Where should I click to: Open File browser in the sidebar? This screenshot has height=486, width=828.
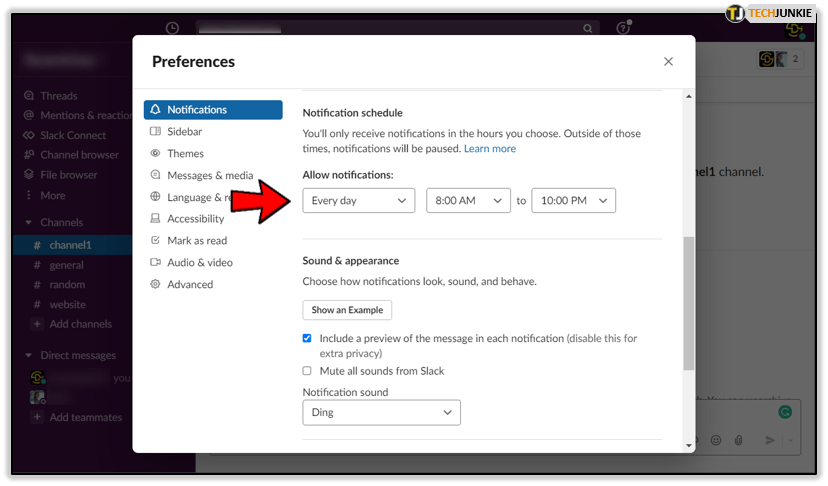point(68,175)
